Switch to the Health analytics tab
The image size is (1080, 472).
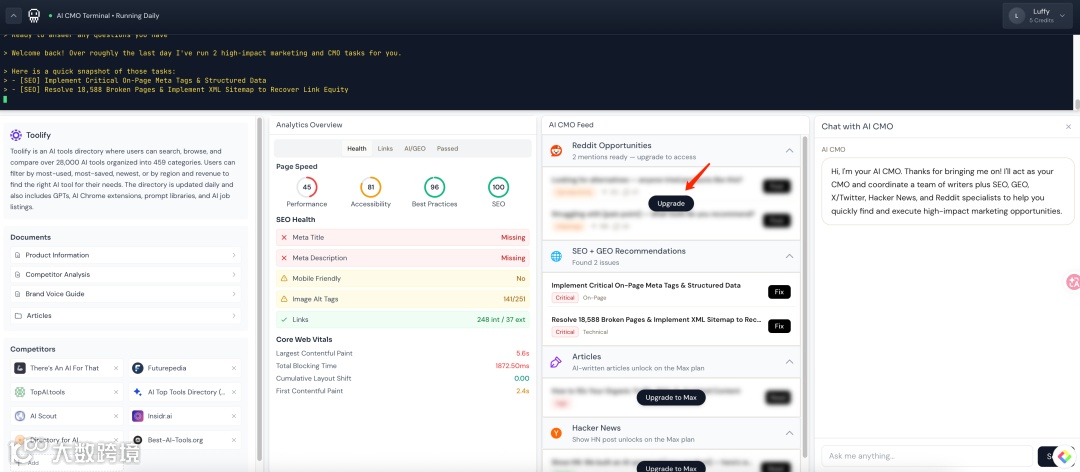tap(357, 148)
